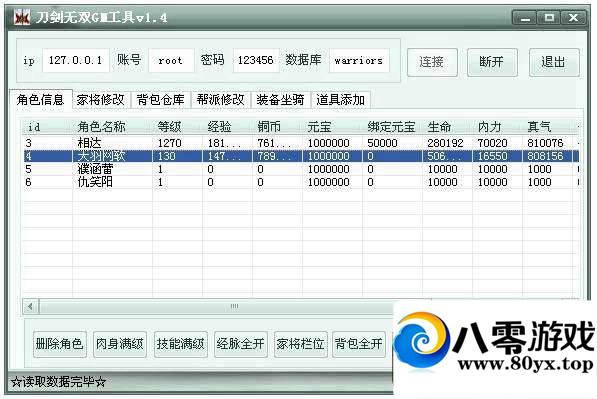Go to the 道具添加 tab
The image size is (597, 399).
pos(340,100)
